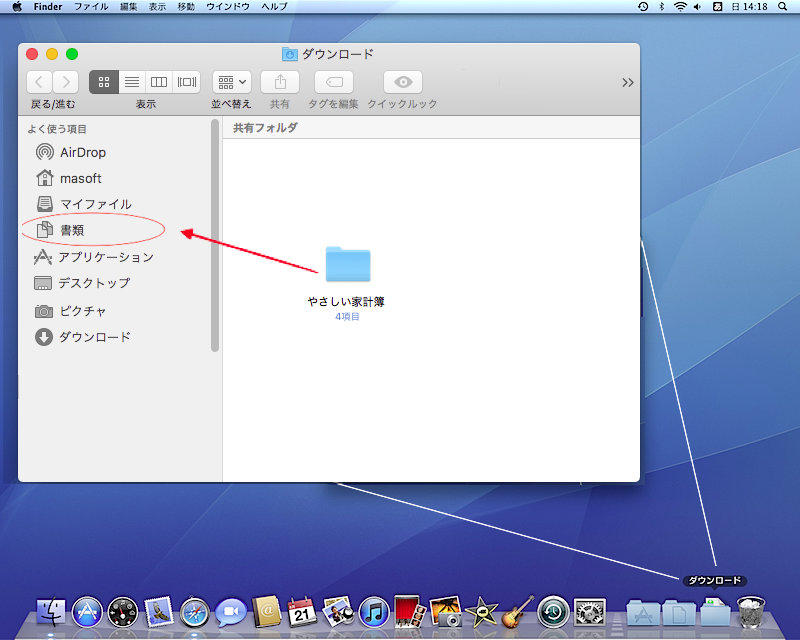Select AirDrop in the sidebar
The height and width of the screenshot is (640, 800).
click(x=71, y=152)
